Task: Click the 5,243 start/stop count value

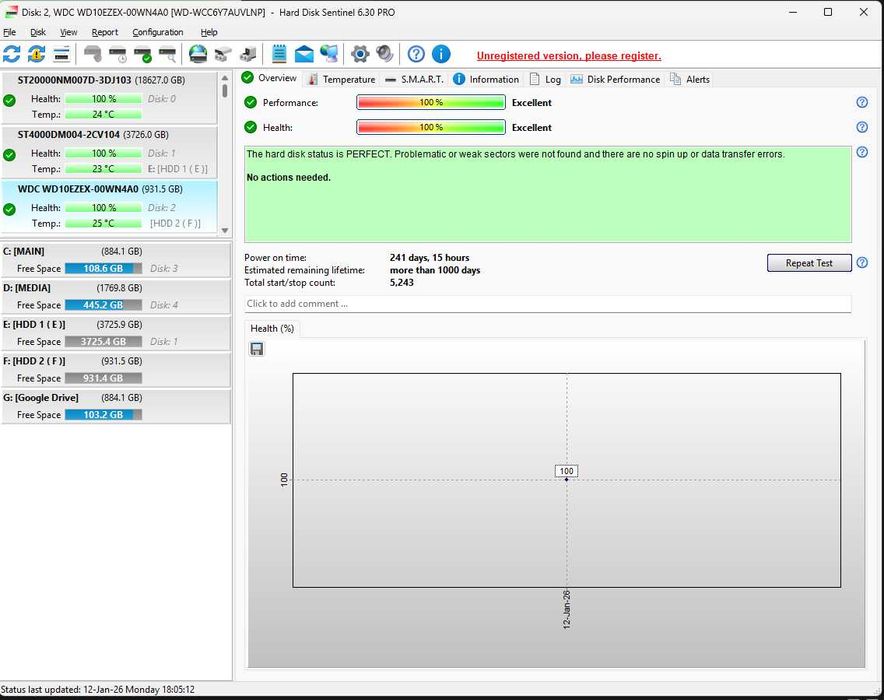Action: point(401,282)
